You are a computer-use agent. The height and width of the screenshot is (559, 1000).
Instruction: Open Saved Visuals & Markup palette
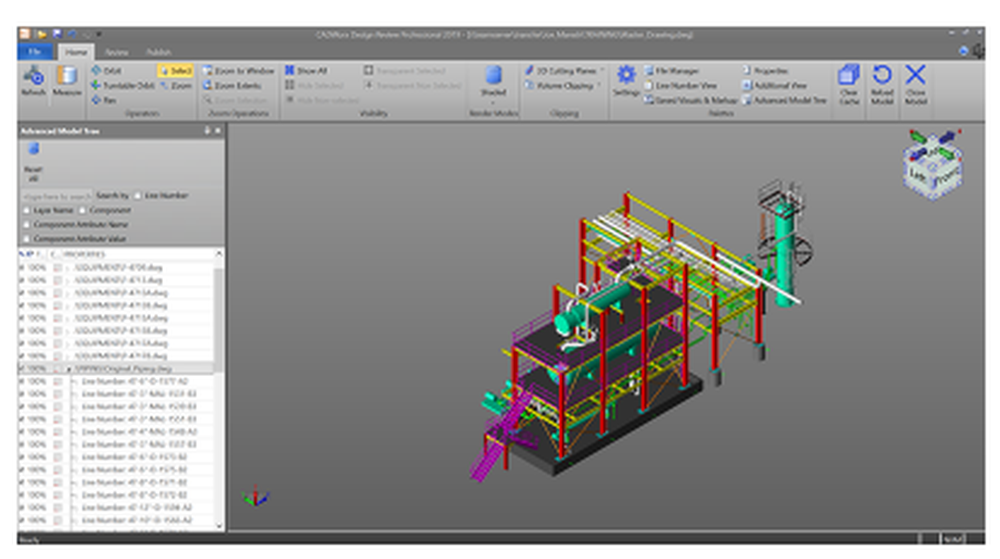(691, 100)
